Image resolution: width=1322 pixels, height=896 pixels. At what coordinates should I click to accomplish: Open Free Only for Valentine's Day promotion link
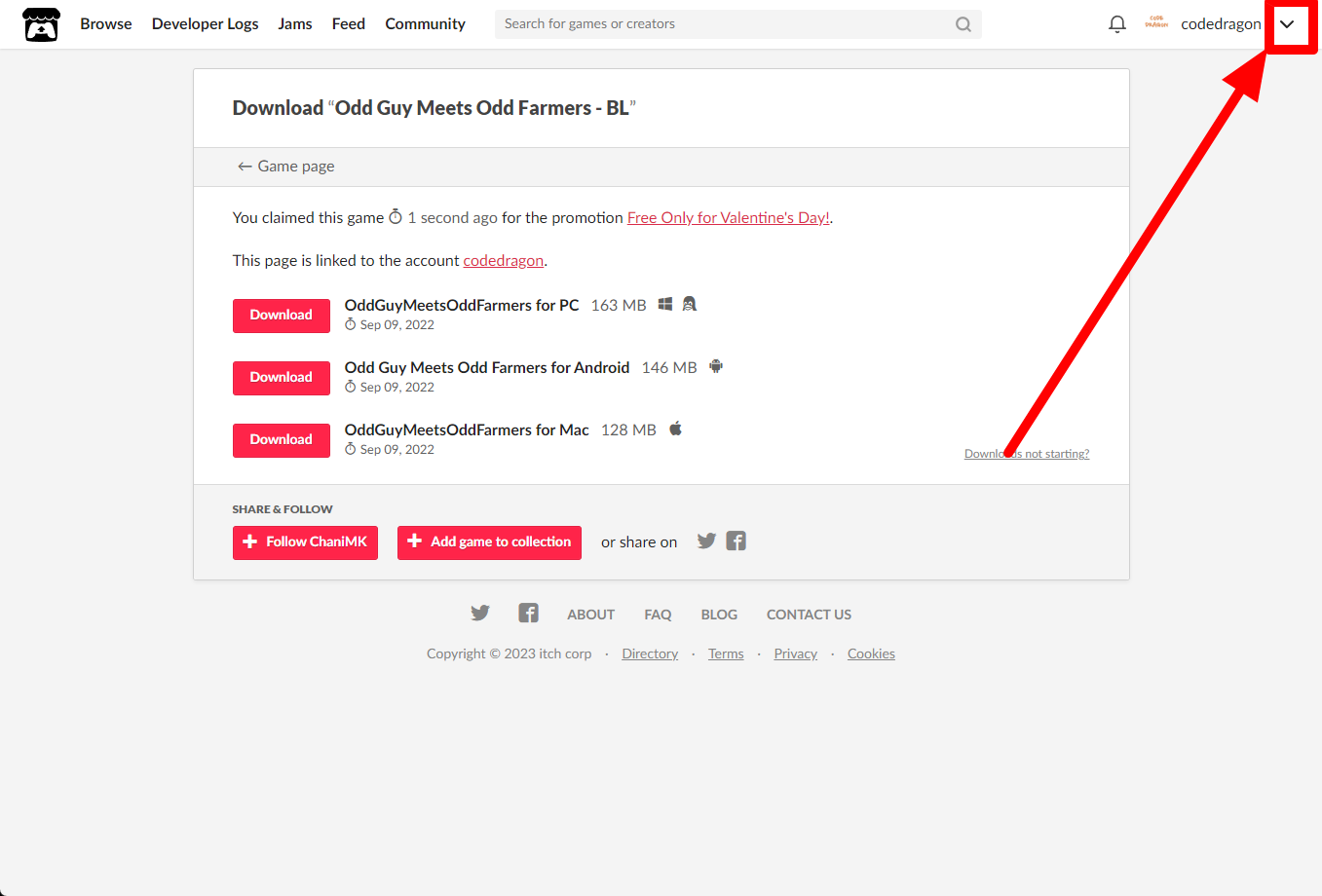click(x=728, y=218)
